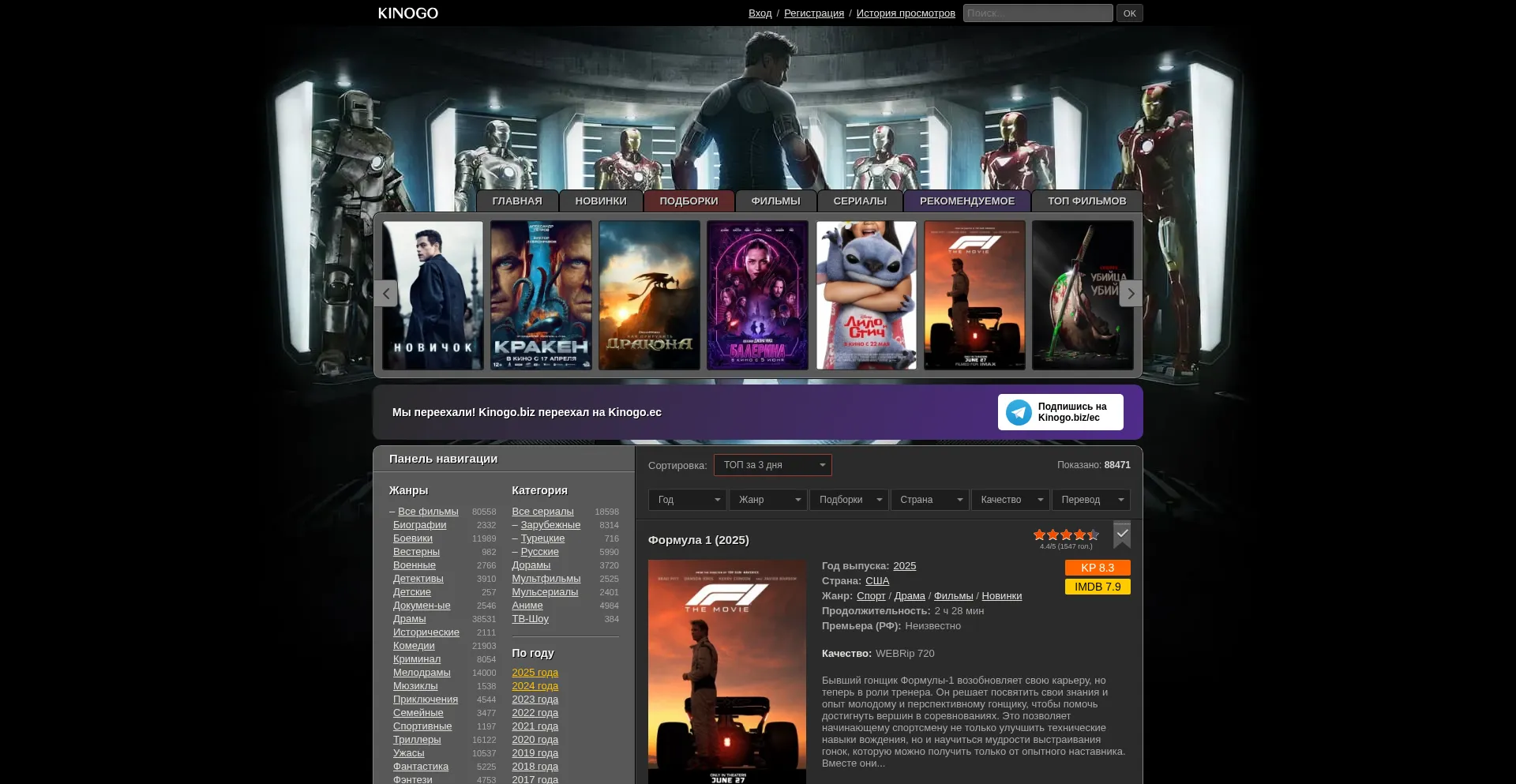Open the 2024 года link
The width and height of the screenshot is (1516, 784).
tap(535, 686)
